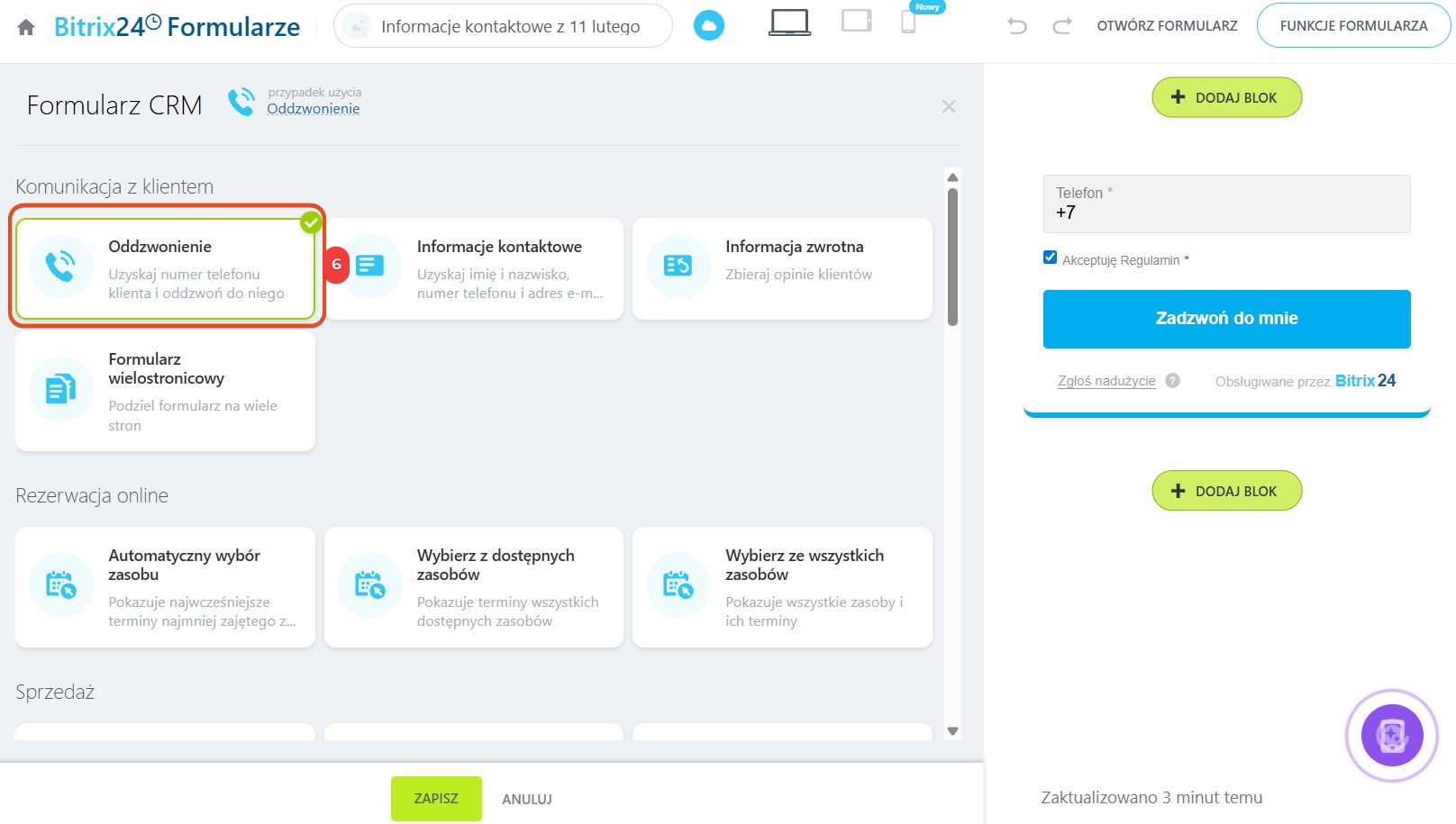Close the Formularz CRM panel
This screenshot has height=824, width=1456.
click(x=949, y=107)
